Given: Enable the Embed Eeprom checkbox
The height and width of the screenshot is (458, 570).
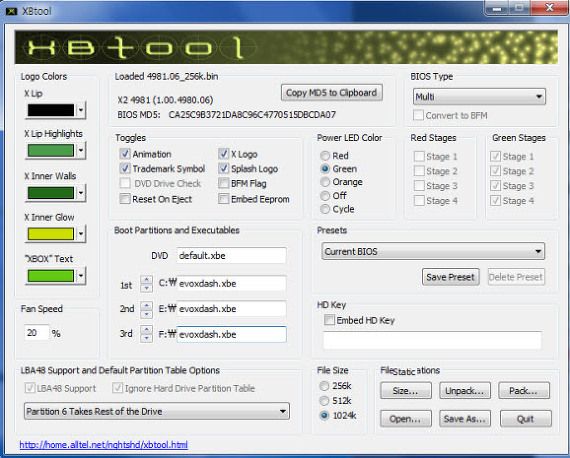Looking at the screenshot, I should pyautogui.click(x=224, y=198).
